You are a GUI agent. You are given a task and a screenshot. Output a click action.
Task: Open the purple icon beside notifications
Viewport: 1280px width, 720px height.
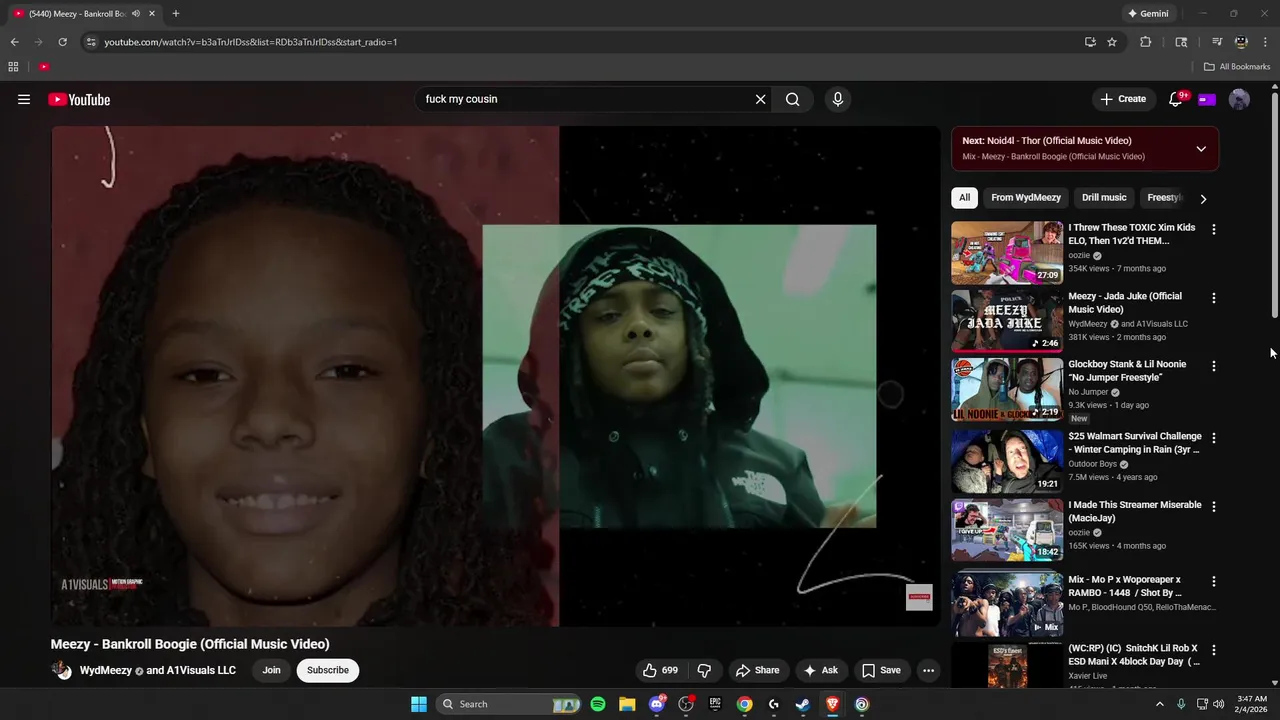1207,99
